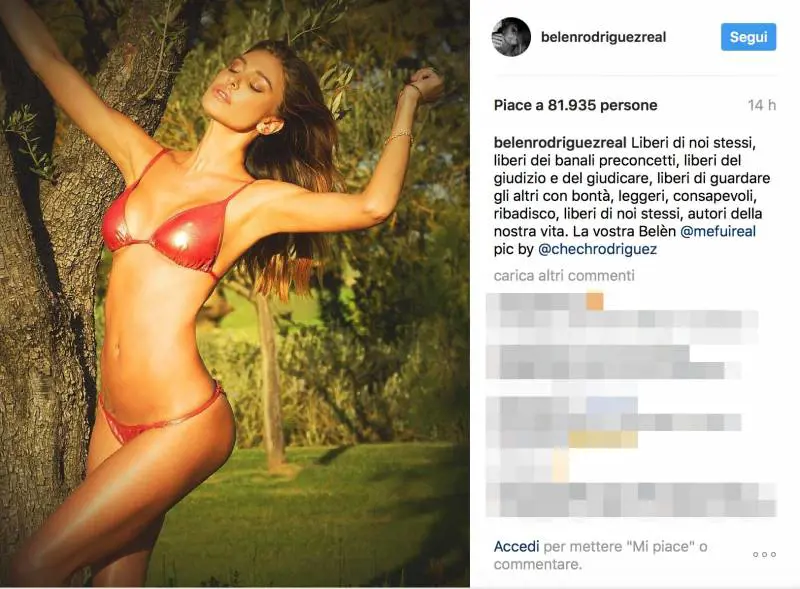
Task: Open the @mefuireal mention
Action: coord(718,231)
